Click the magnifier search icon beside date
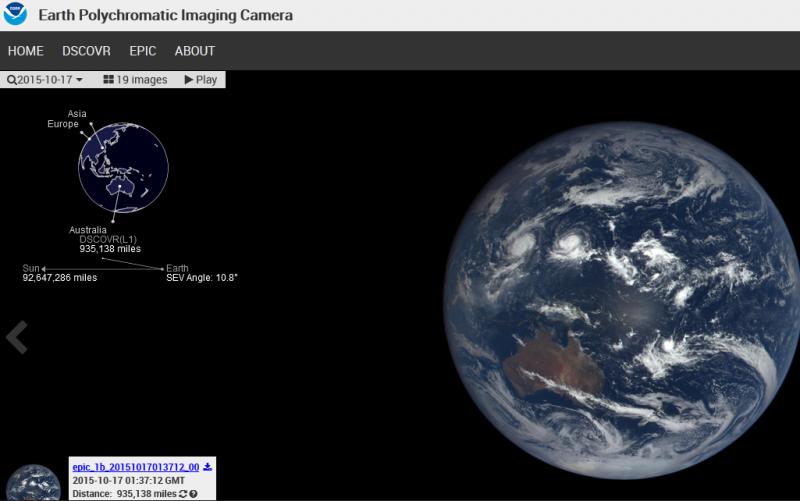 click(x=12, y=80)
